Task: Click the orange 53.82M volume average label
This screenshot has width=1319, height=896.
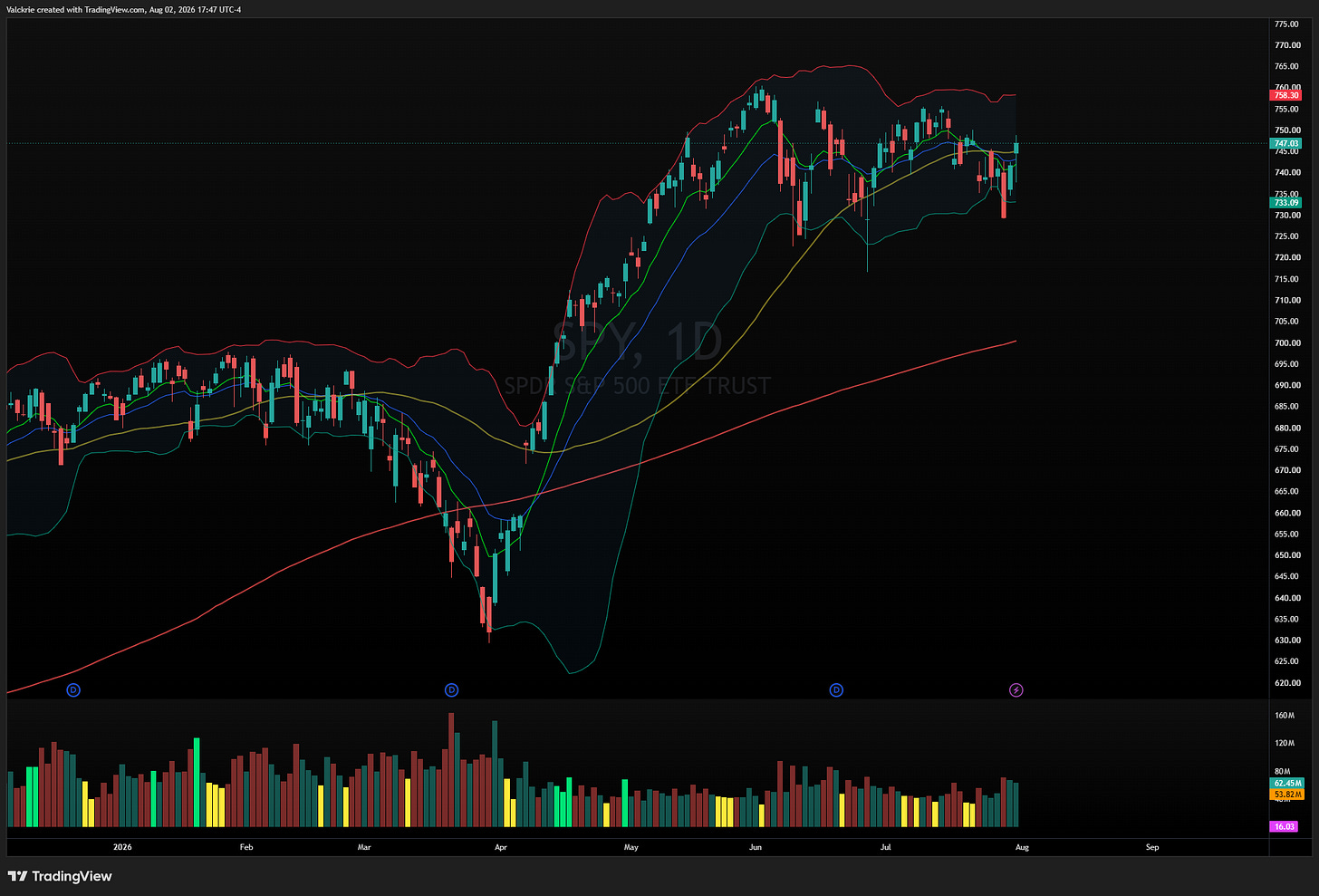Action: pyautogui.click(x=1287, y=795)
